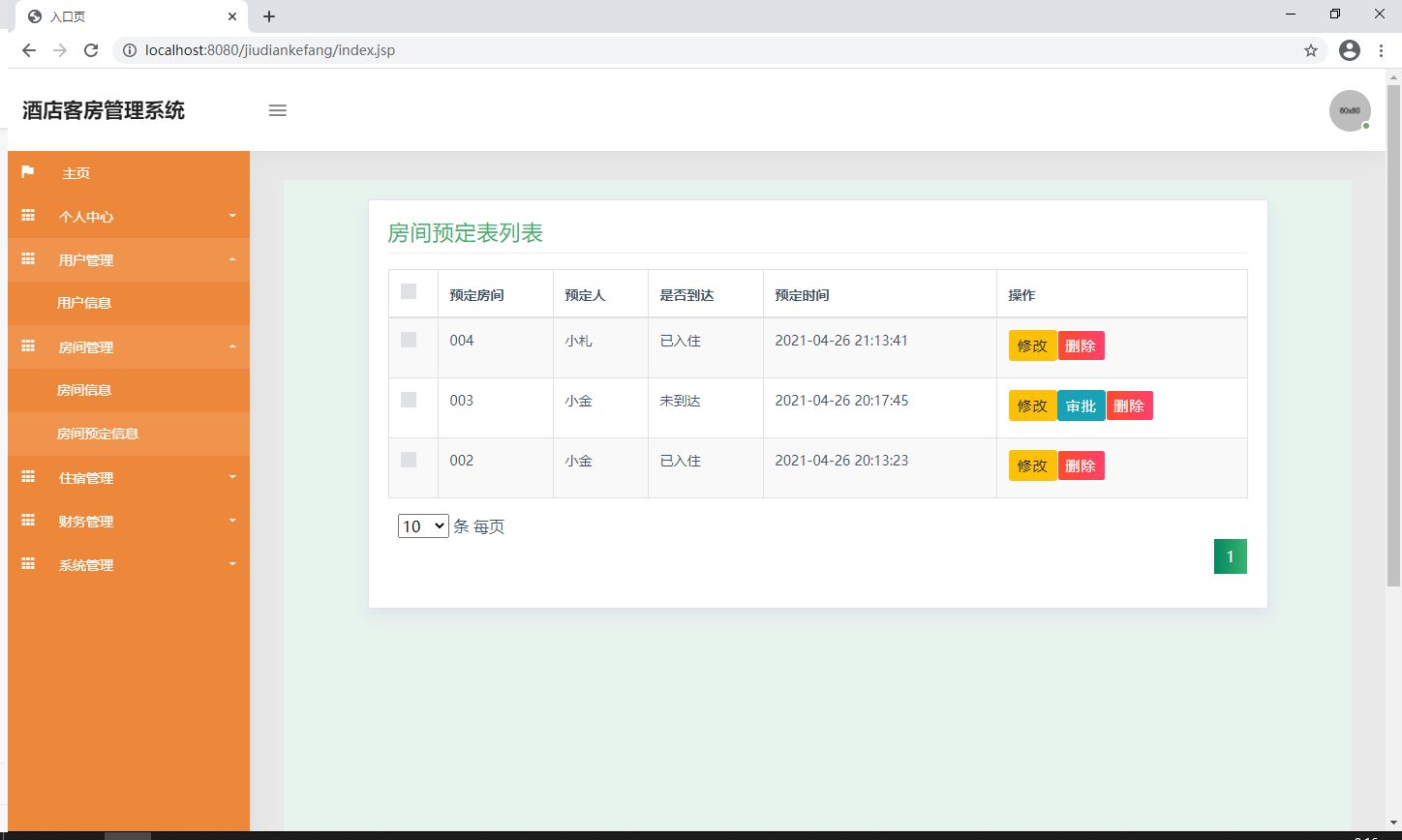View site info icon in address bar
The width and height of the screenshot is (1402, 840).
pyautogui.click(x=130, y=50)
